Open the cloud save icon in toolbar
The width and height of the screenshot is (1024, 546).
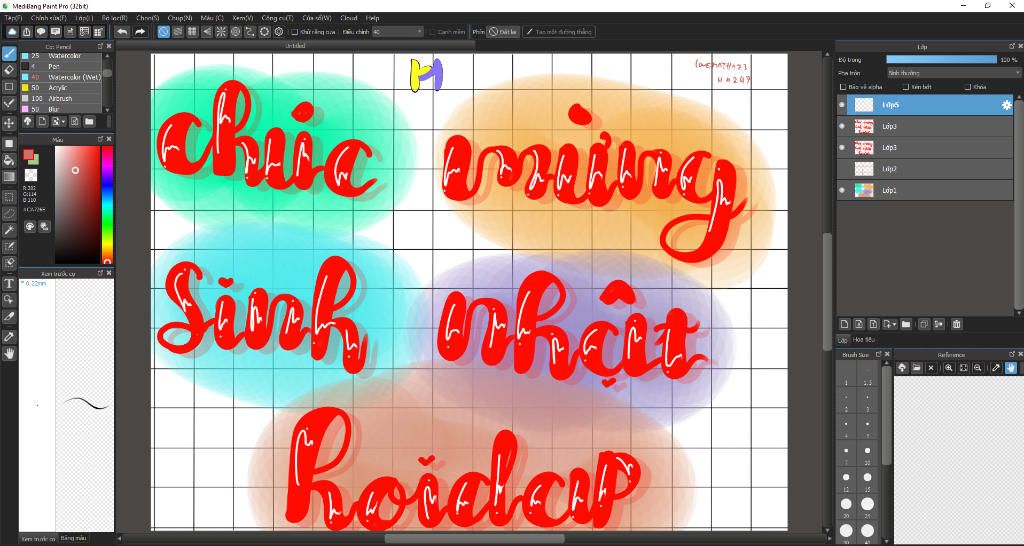(12, 31)
